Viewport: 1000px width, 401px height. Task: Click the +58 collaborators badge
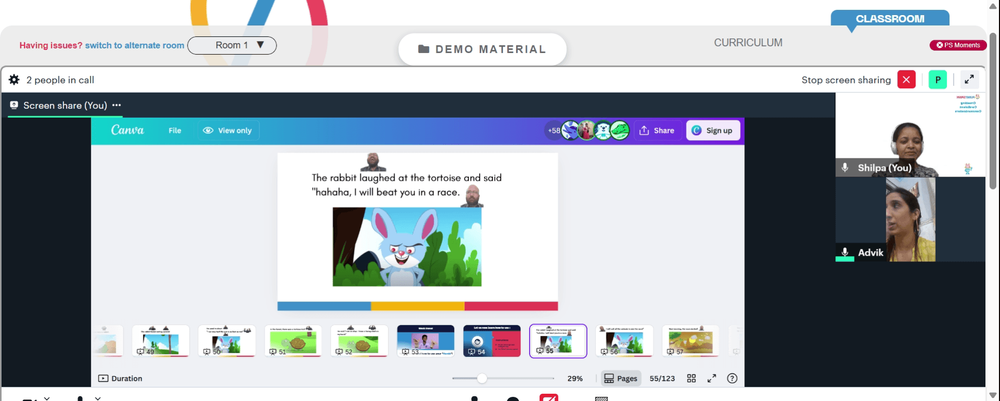[x=553, y=131]
